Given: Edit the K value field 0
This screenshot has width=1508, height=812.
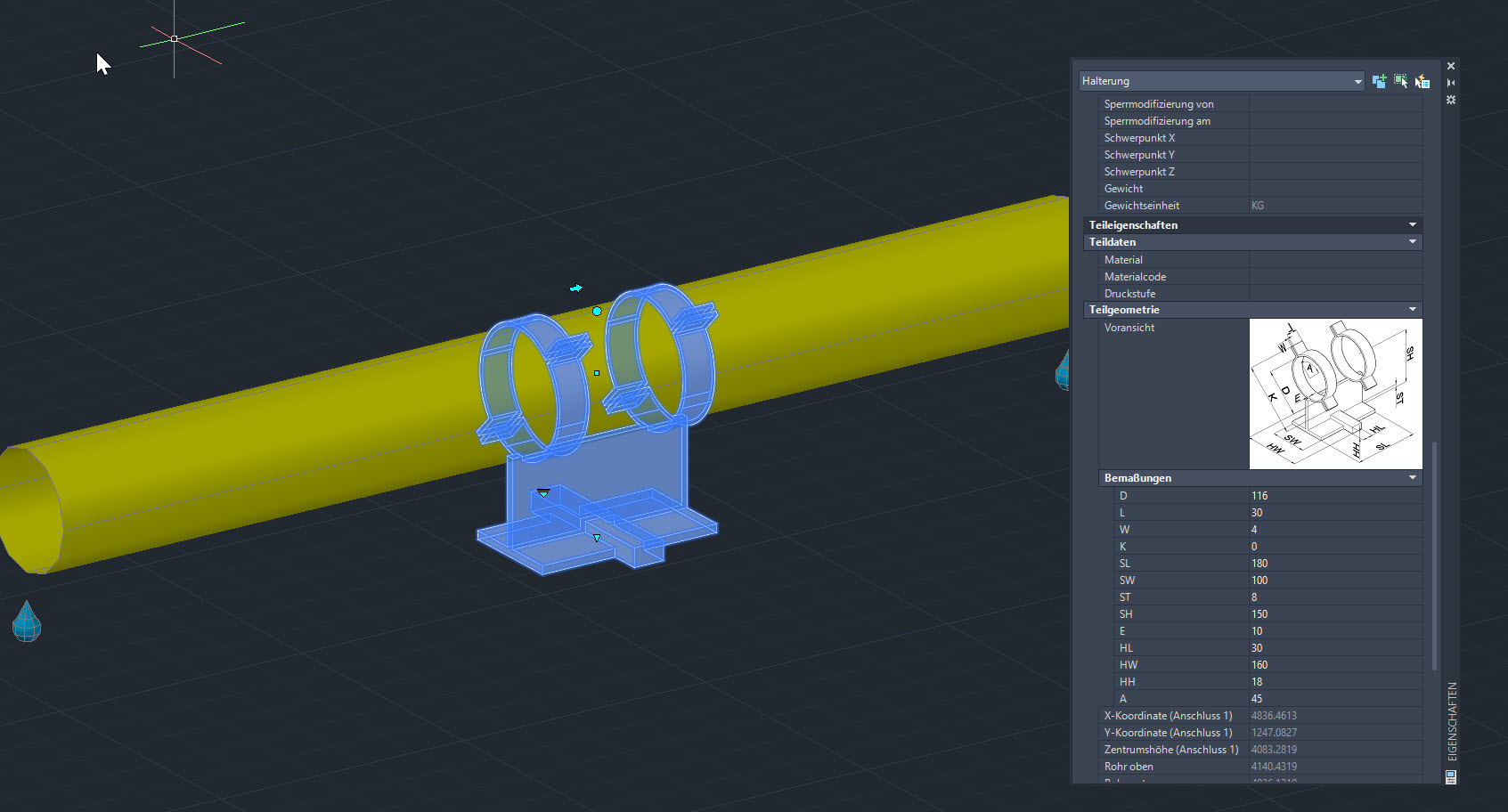Looking at the screenshot, I should (x=1335, y=547).
